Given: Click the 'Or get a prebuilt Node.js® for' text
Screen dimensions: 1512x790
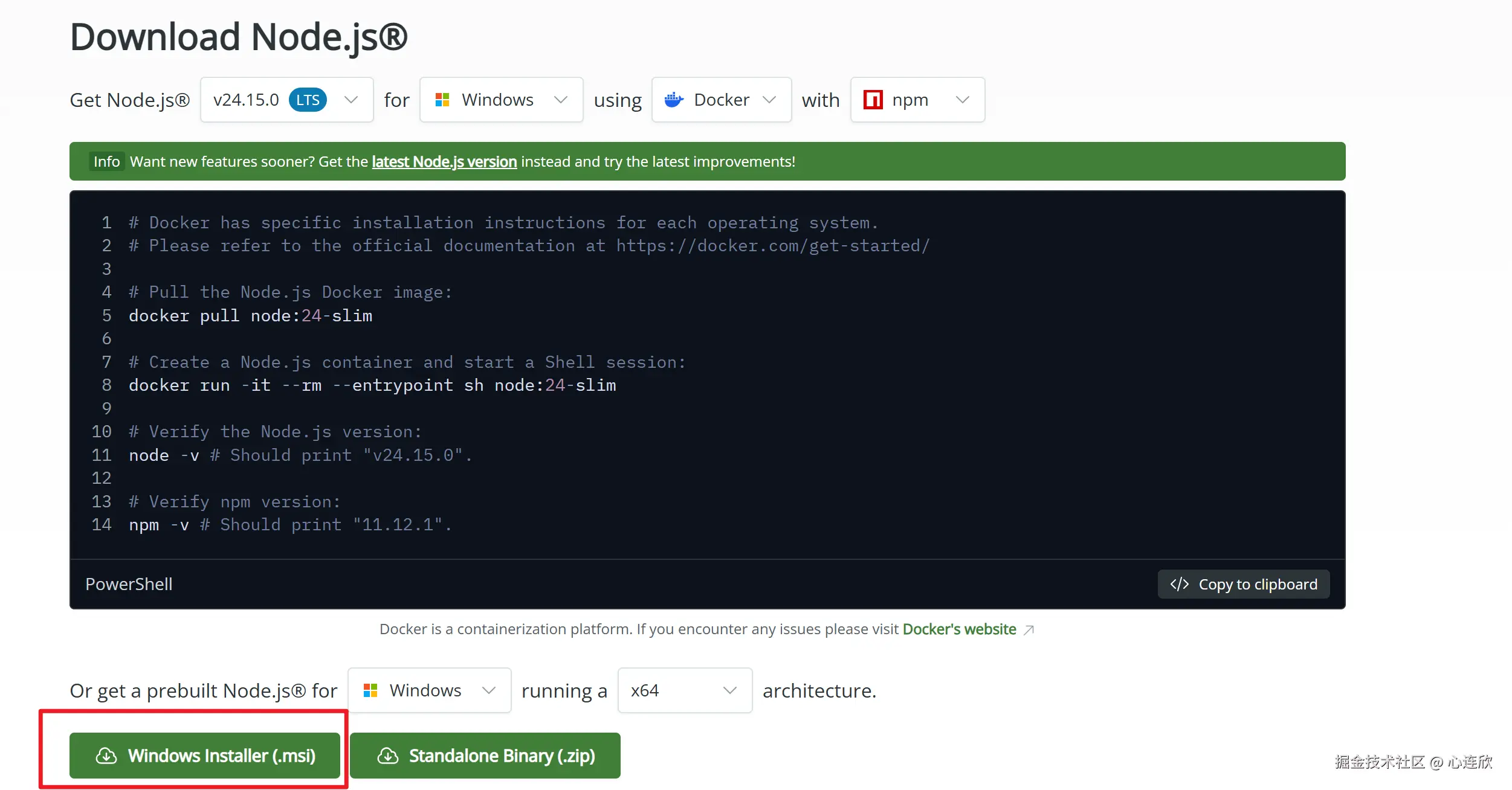Looking at the screenshot, I should pos(204,690).
